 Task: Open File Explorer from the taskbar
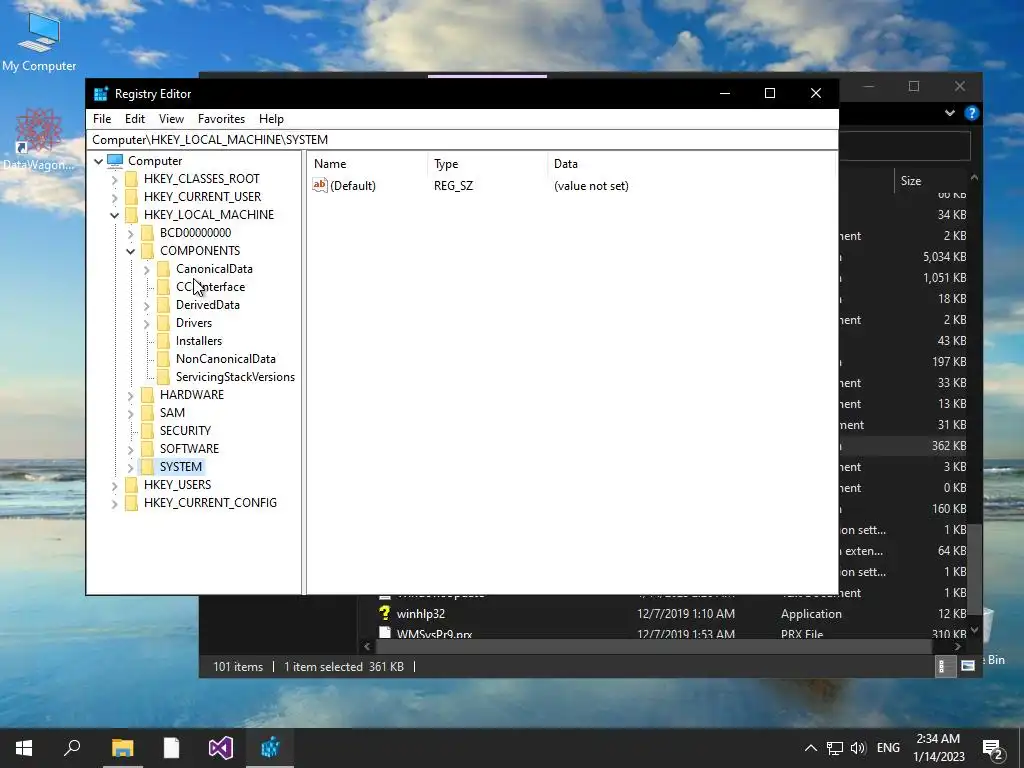122,748
